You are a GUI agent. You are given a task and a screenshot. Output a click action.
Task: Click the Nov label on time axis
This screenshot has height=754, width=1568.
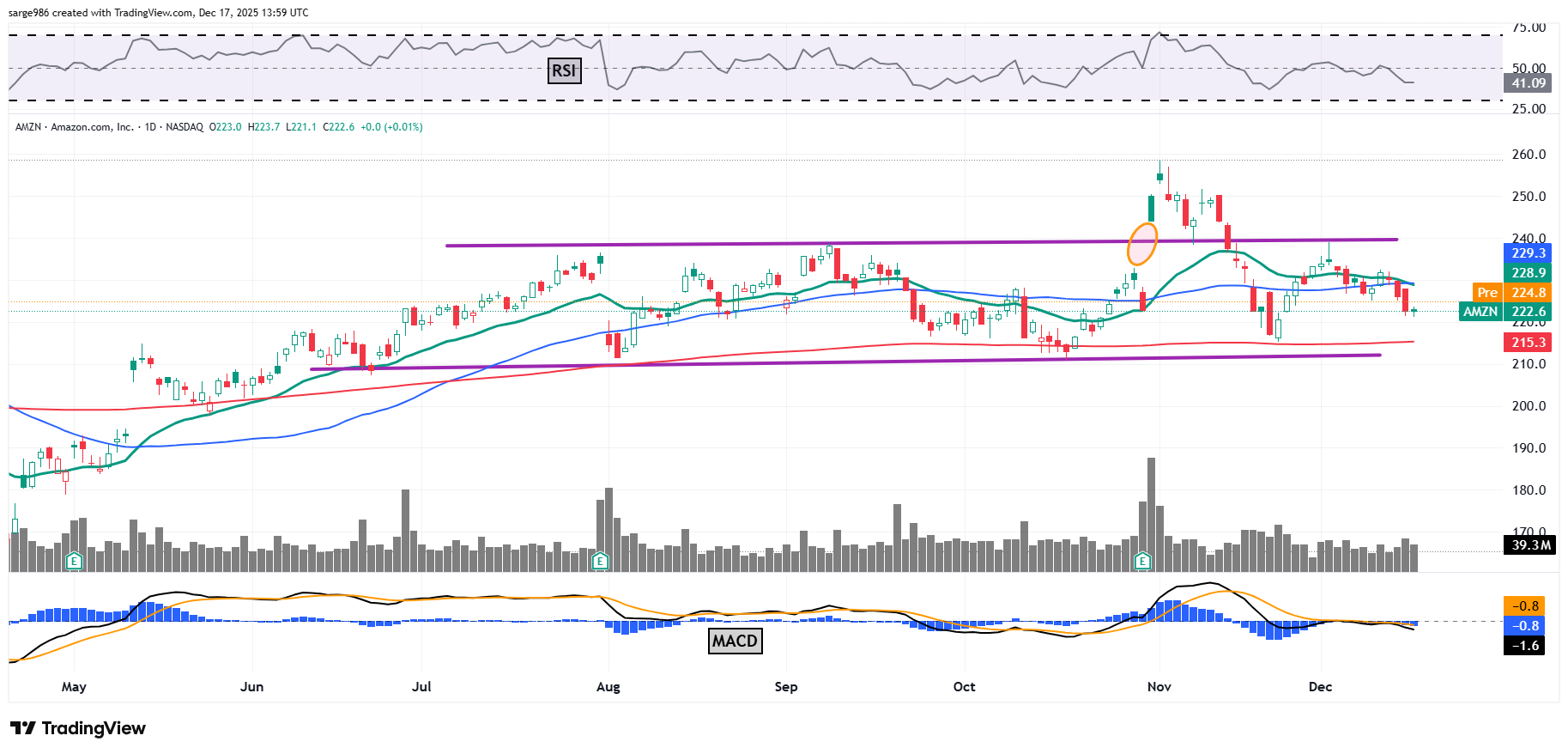[1159, 687]
